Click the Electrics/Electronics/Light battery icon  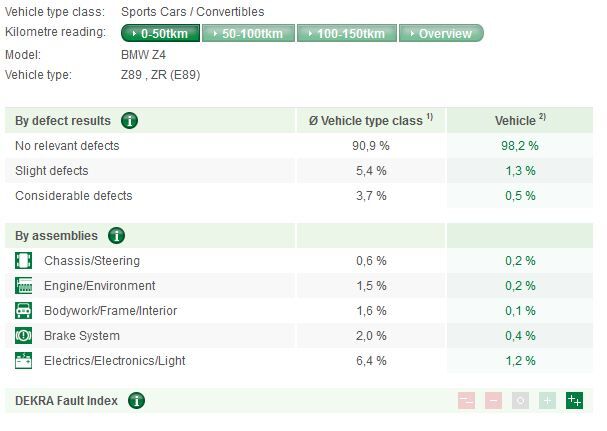[24, 361]
